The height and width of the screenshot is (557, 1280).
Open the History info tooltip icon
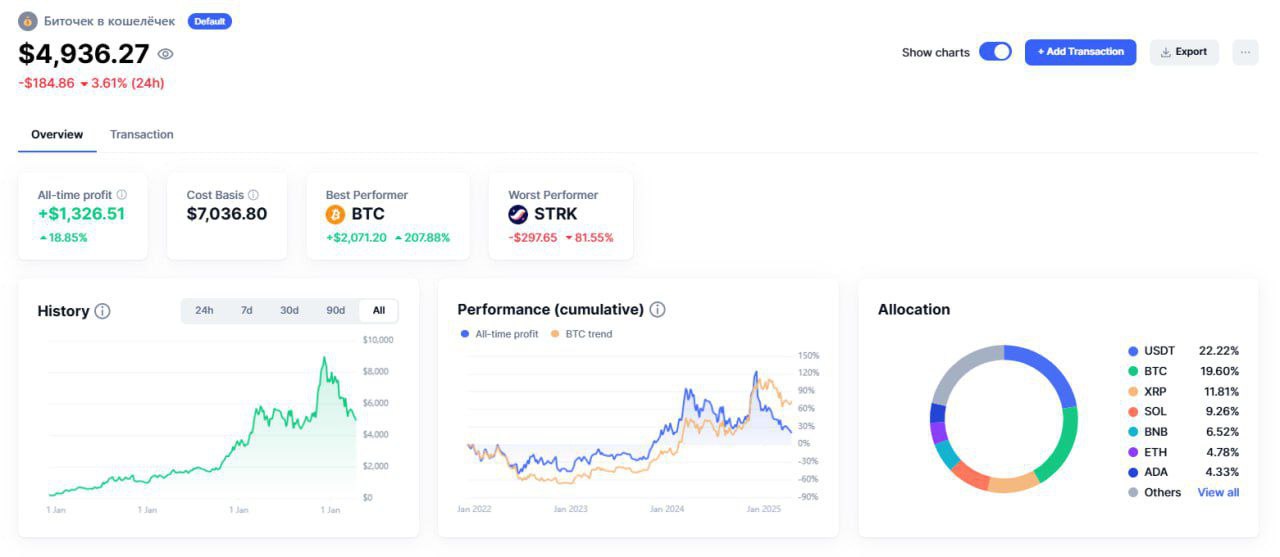tap(102, 311)
